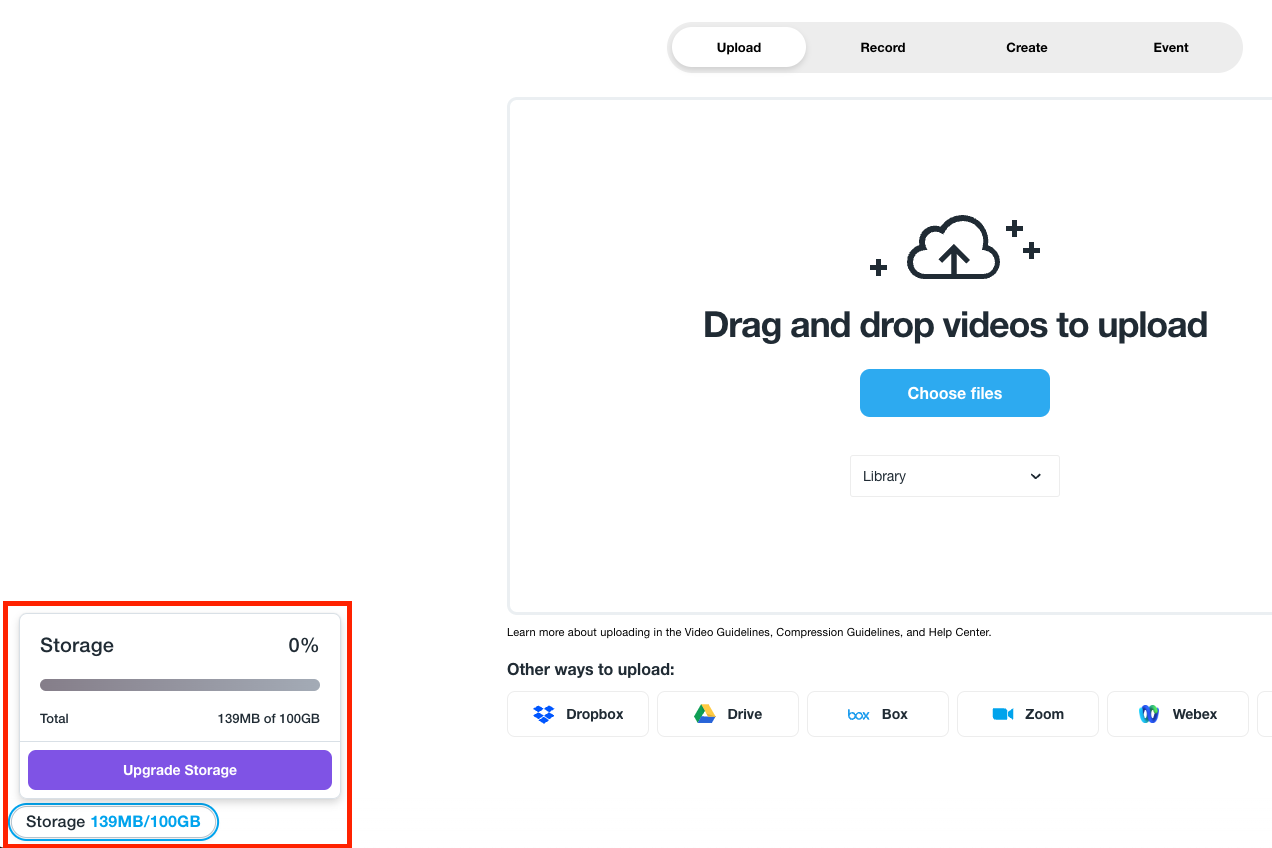
Task: Import a video from Google Drive
Action: pos(728,714)
